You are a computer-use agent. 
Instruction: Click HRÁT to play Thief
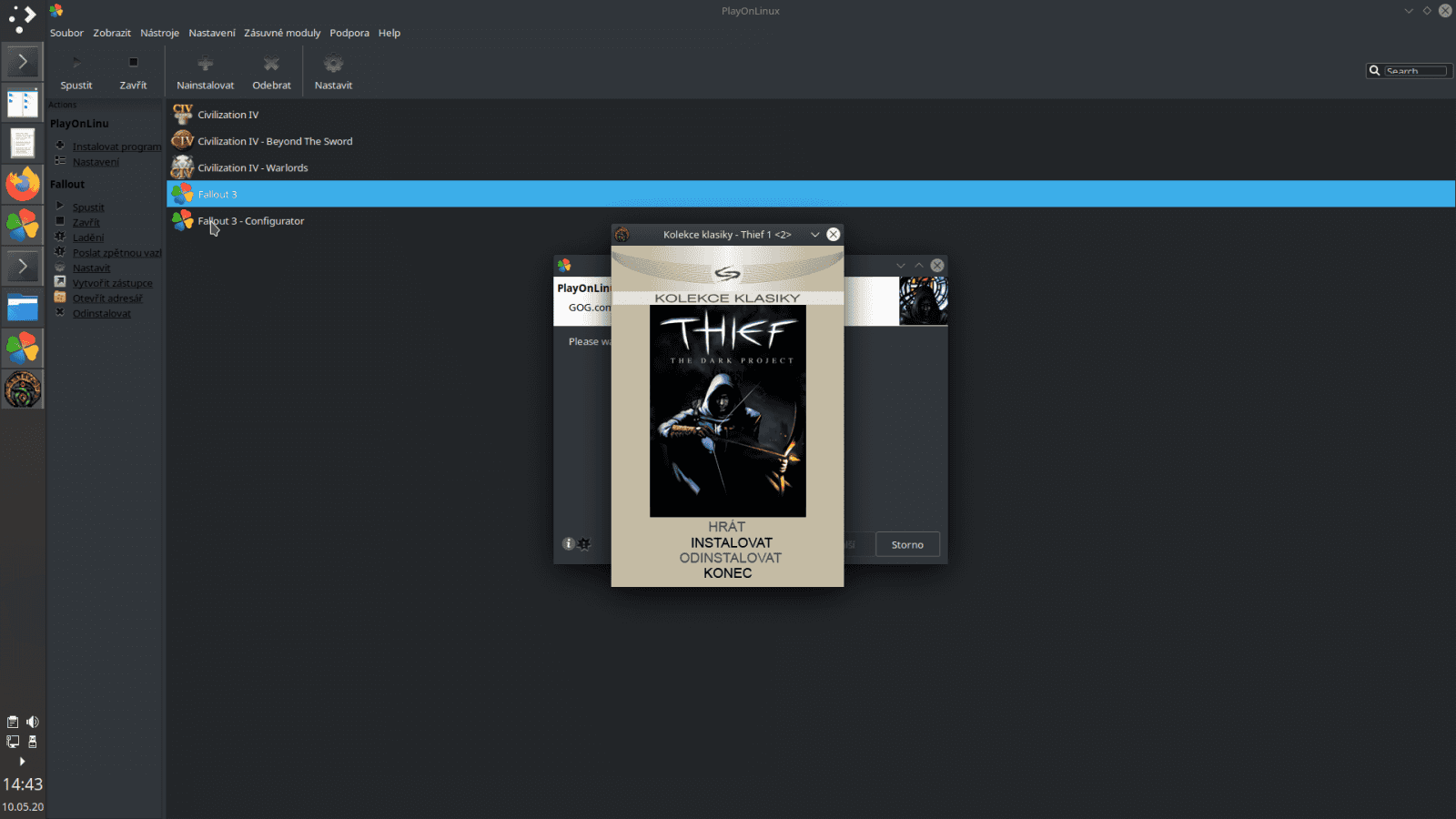click(x=727, y=526)
